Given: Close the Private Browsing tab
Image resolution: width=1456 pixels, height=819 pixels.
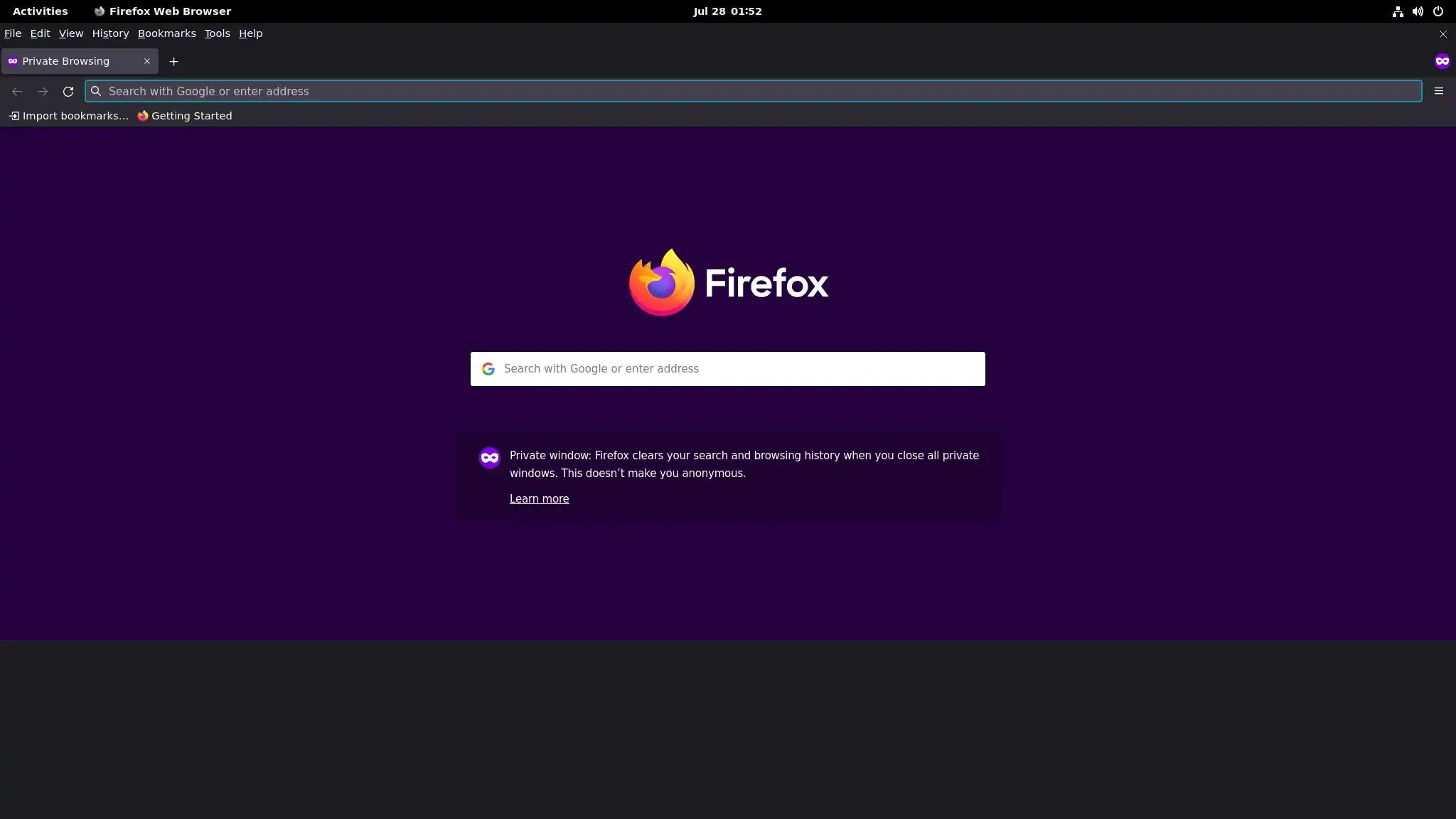Looking at the screenshot, I should click(147, 61).
